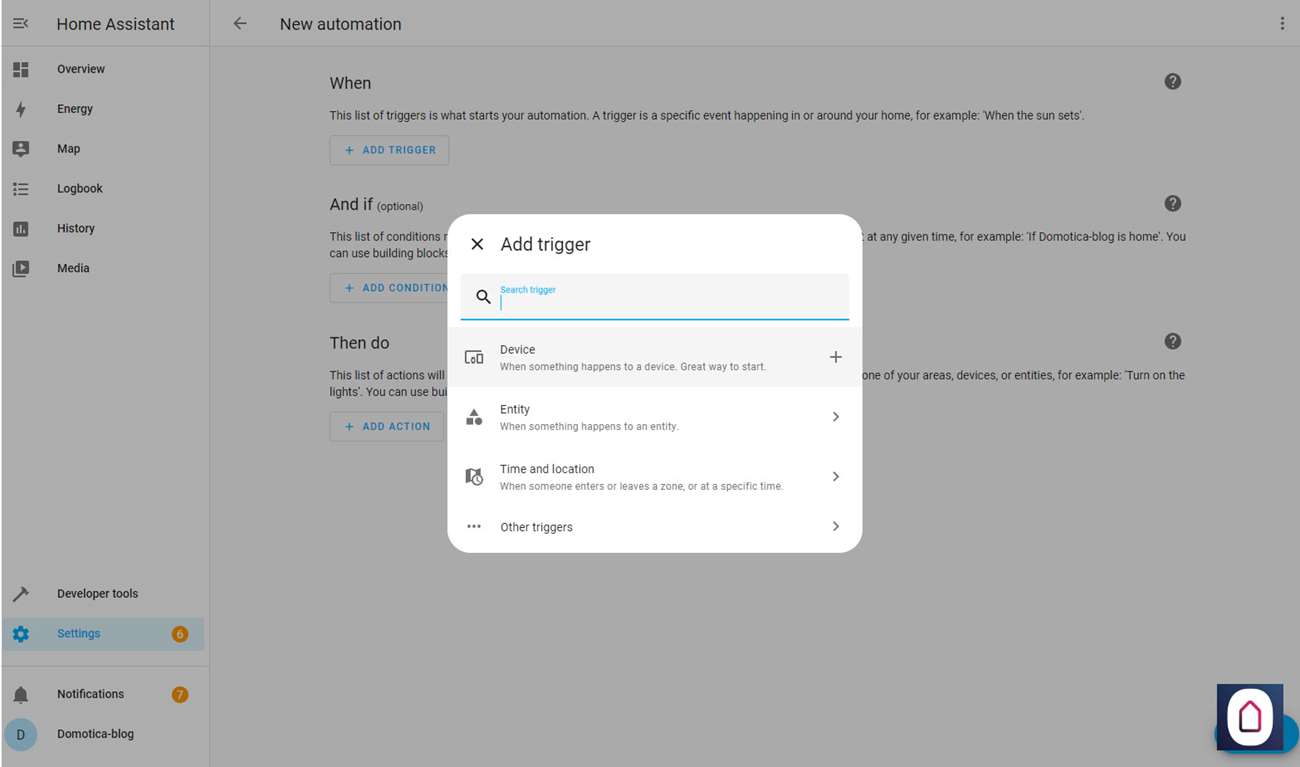
Task: Open History from the sidebar
Action: [x=76, y=229]
